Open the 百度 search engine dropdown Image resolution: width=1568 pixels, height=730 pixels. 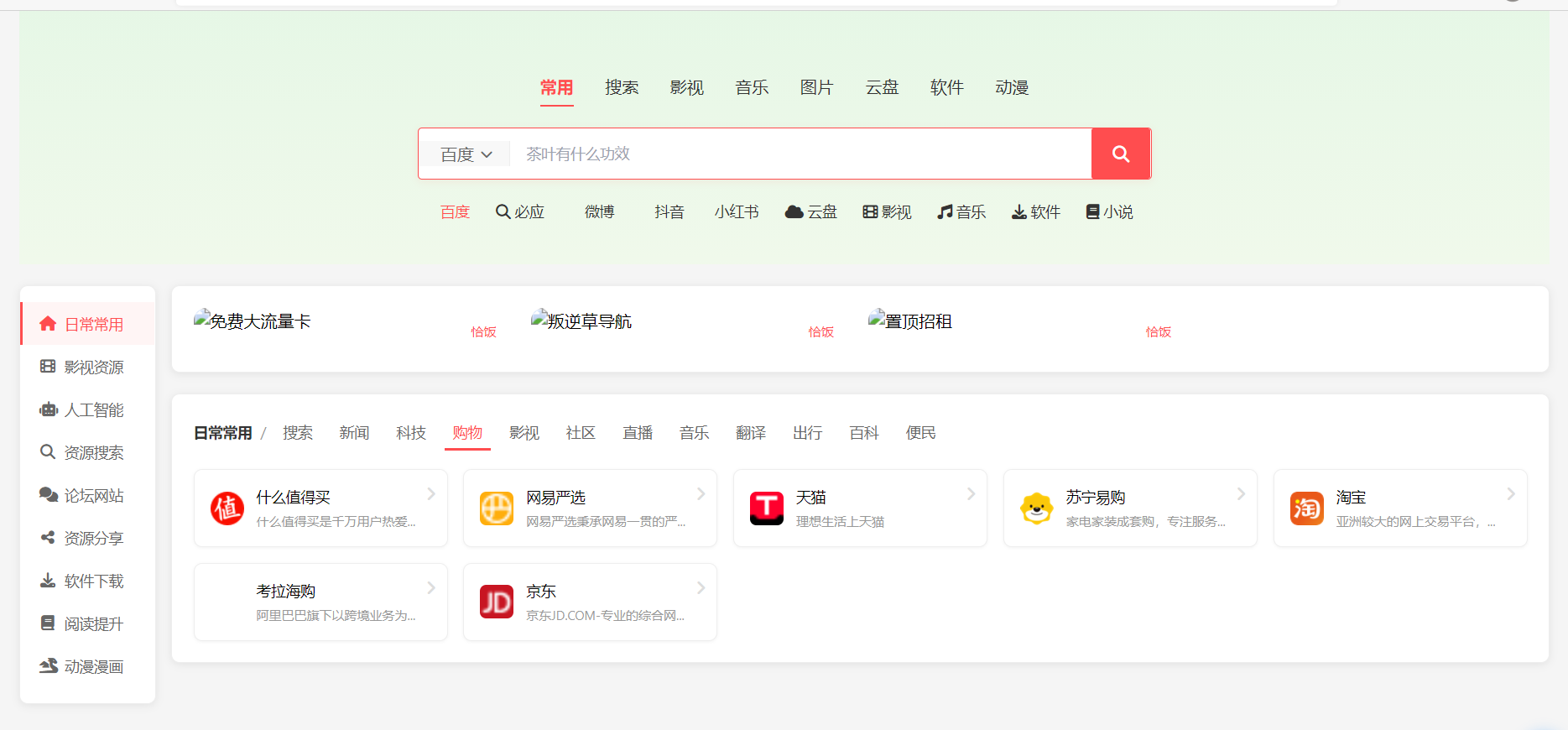point(466,154)
